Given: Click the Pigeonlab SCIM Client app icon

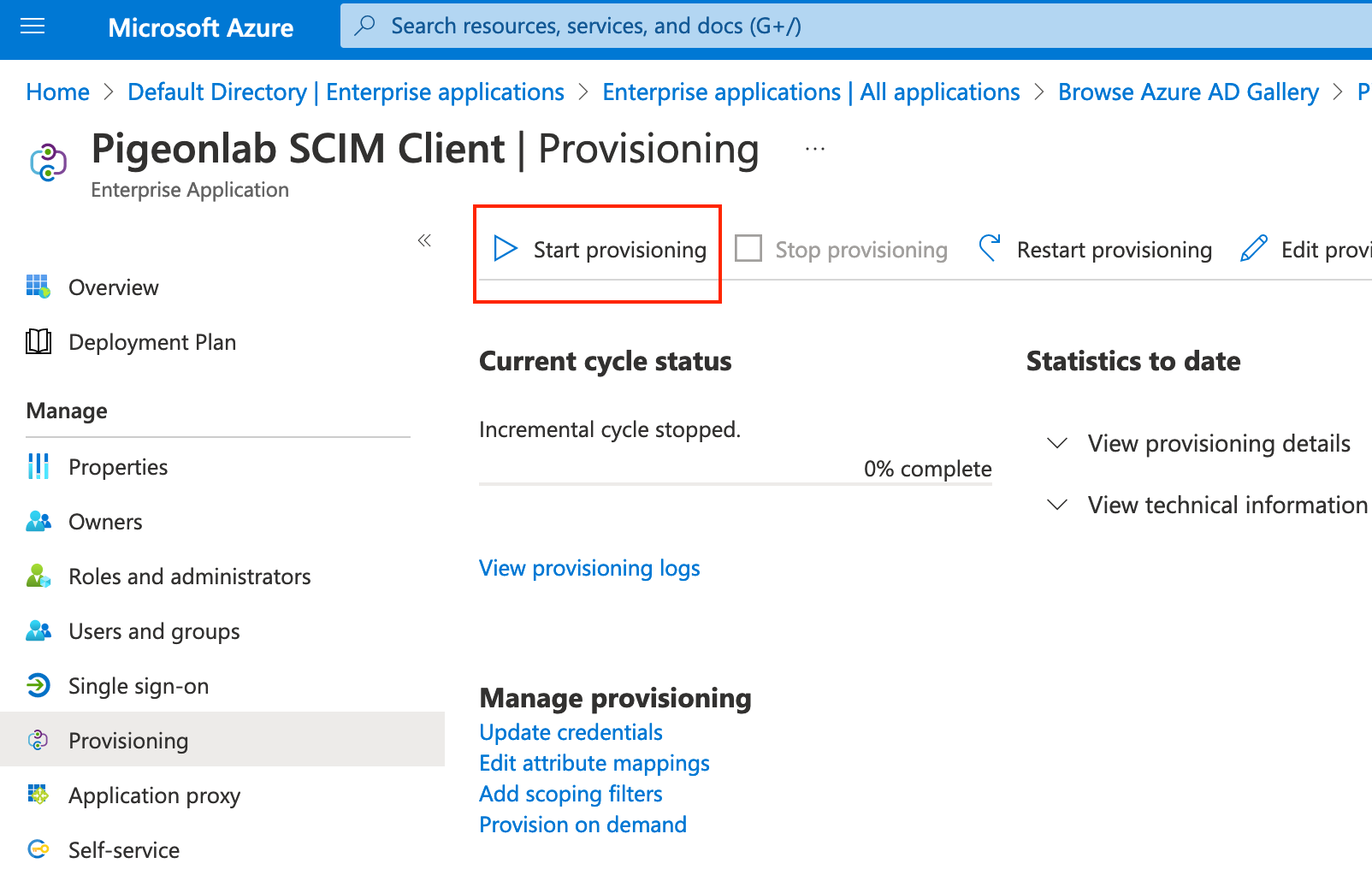Looking at the screenshot, I should coord(49,162).
